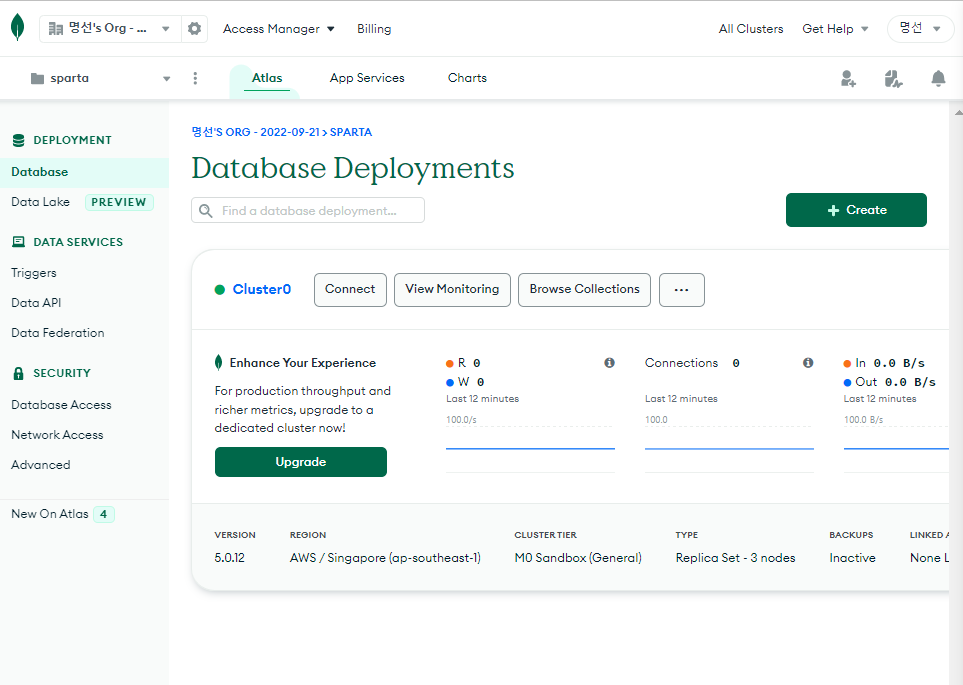Open Data Lake in the sidebar
Viewport: 963px width, 685px height.
[x=41, y=202]
